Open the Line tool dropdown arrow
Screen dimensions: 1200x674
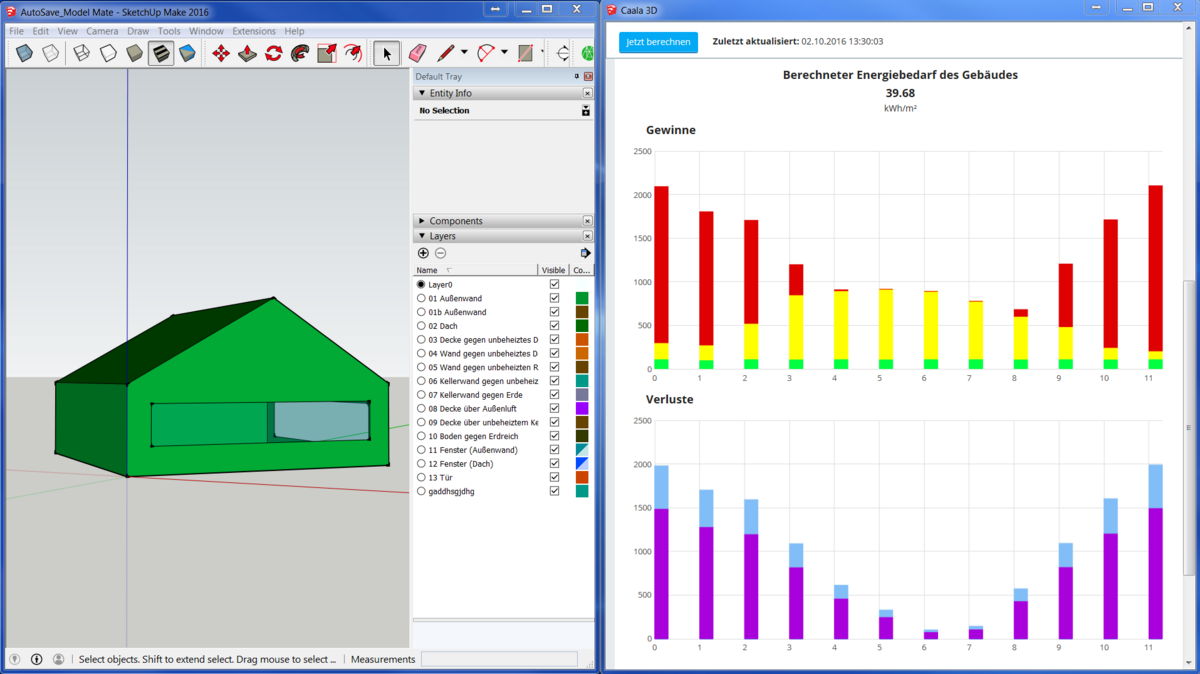[x=464, y=53]
